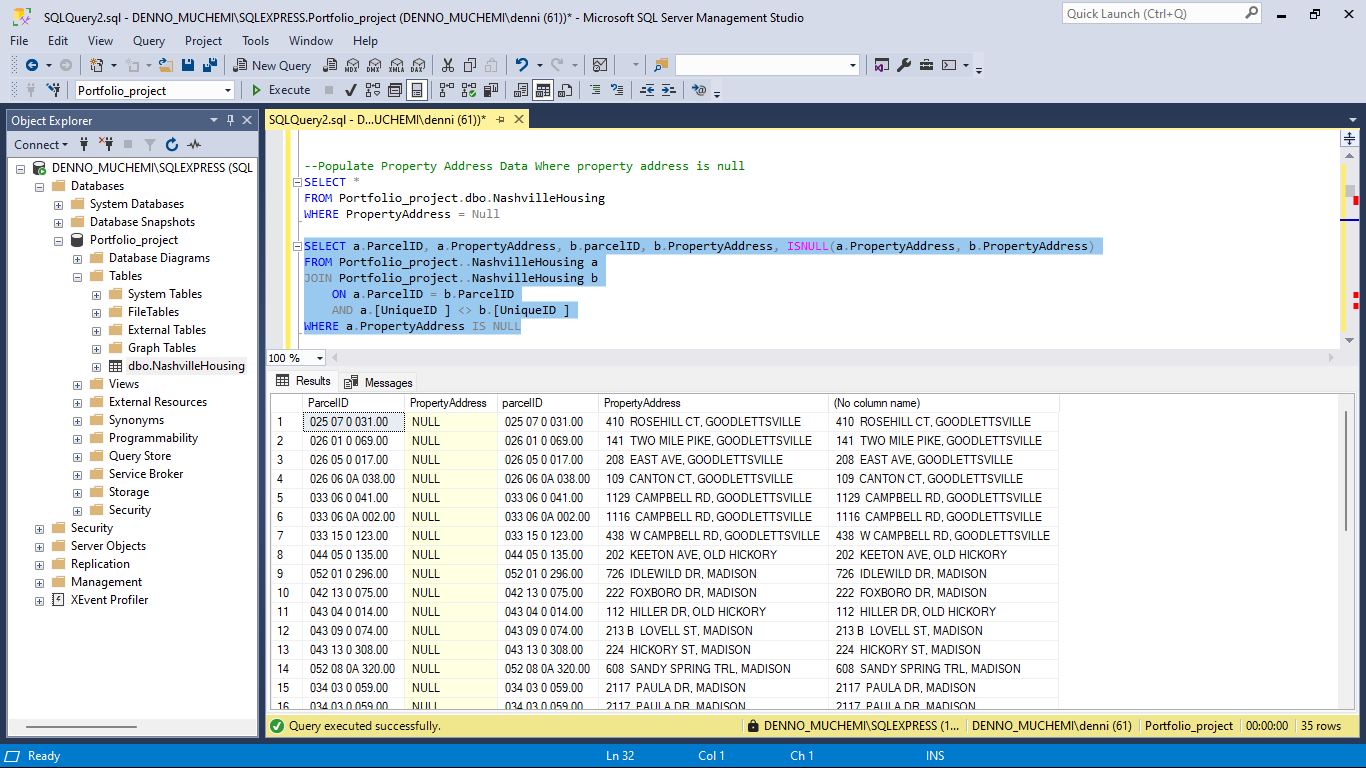The width and height of the screenshot is (1366, 768).
Task: Switch to the Results tab
Action: click(x=303, y=381)
